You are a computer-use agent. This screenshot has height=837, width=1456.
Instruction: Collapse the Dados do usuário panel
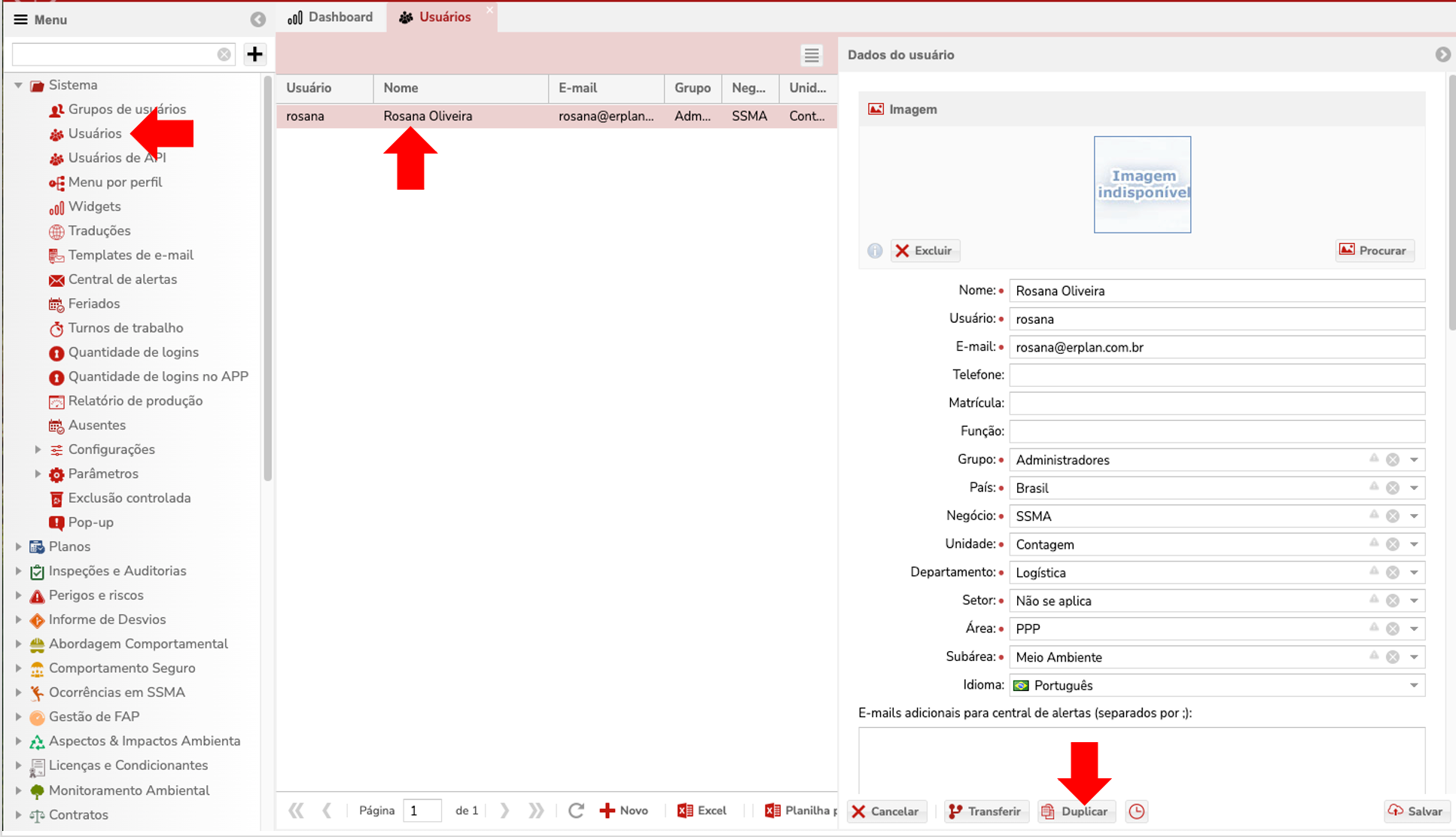[x=1442, y=55]
